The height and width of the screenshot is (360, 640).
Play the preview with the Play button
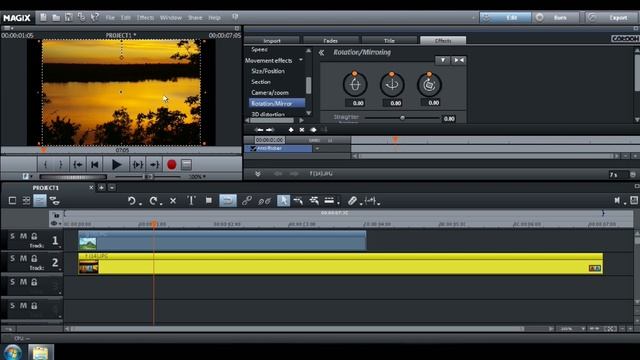[116, 164]
